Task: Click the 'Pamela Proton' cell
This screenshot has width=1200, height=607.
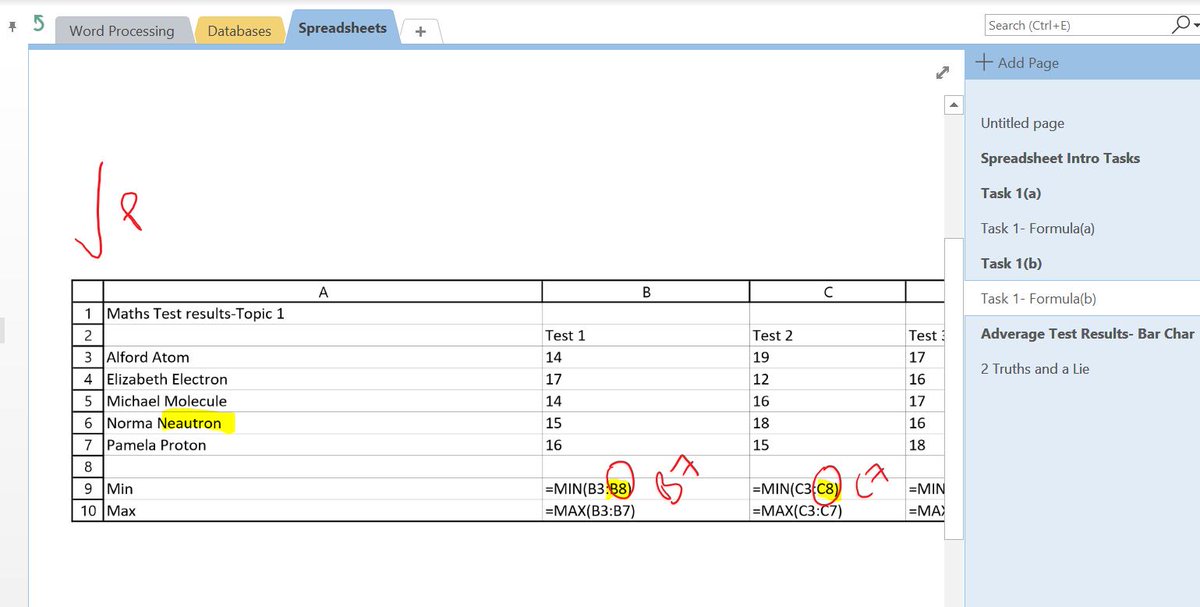Action: (322, 445)
